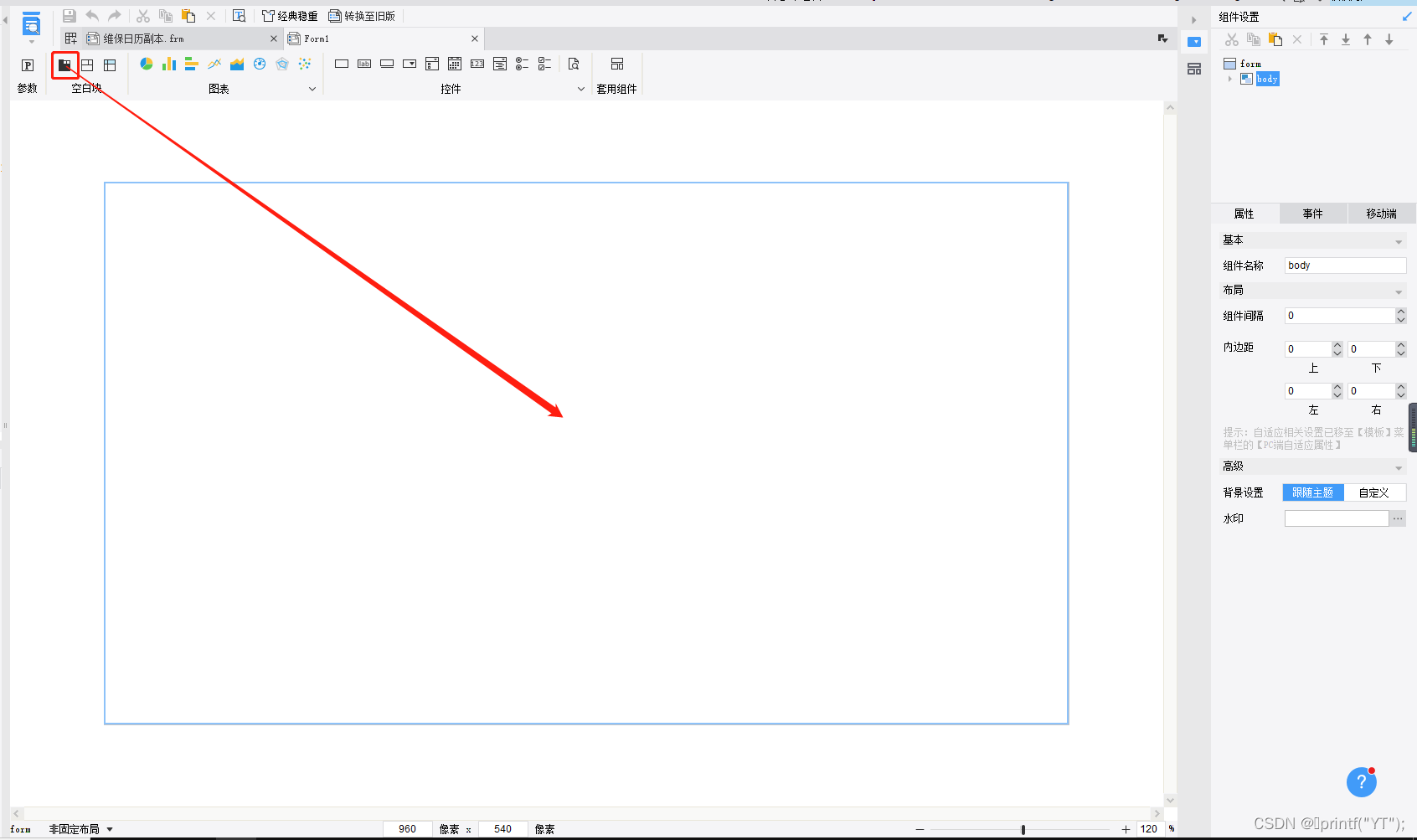Collapse the right side panel arrow
Viewport: 1417px width, 840px height.
point(1194,20)
